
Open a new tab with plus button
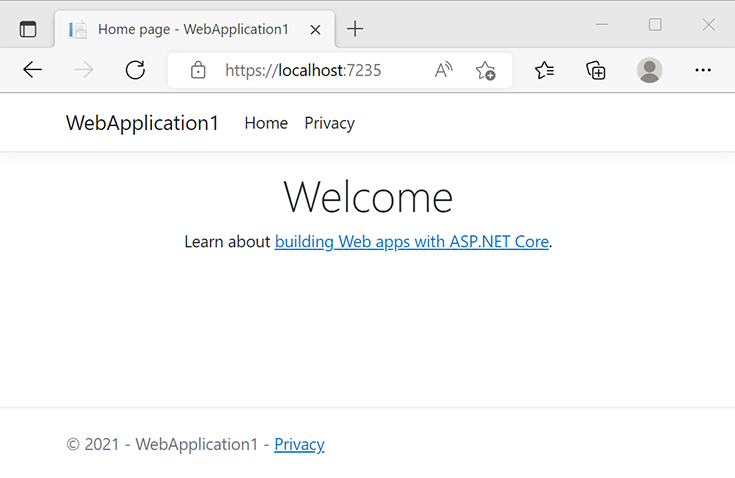pyautogui.click(x=355, y=29)
